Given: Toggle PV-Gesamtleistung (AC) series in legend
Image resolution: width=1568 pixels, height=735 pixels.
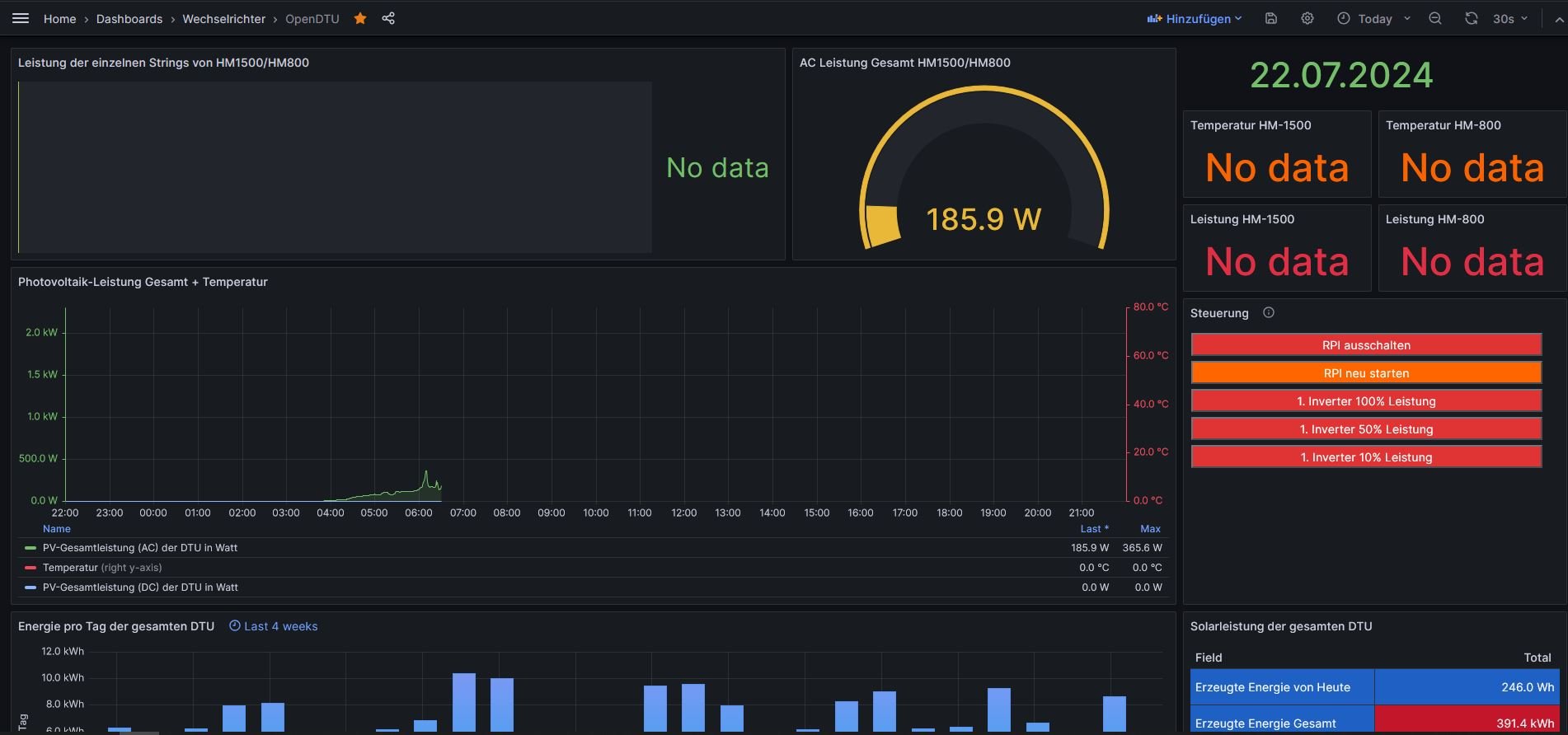Looking at the screenshot, I should click(x=139, y=548).
